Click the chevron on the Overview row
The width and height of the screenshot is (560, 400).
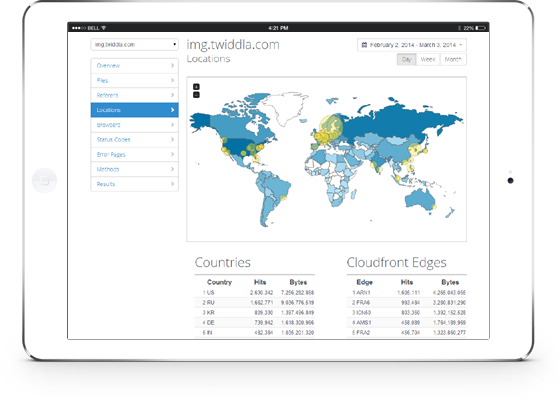tap(172, 66)
